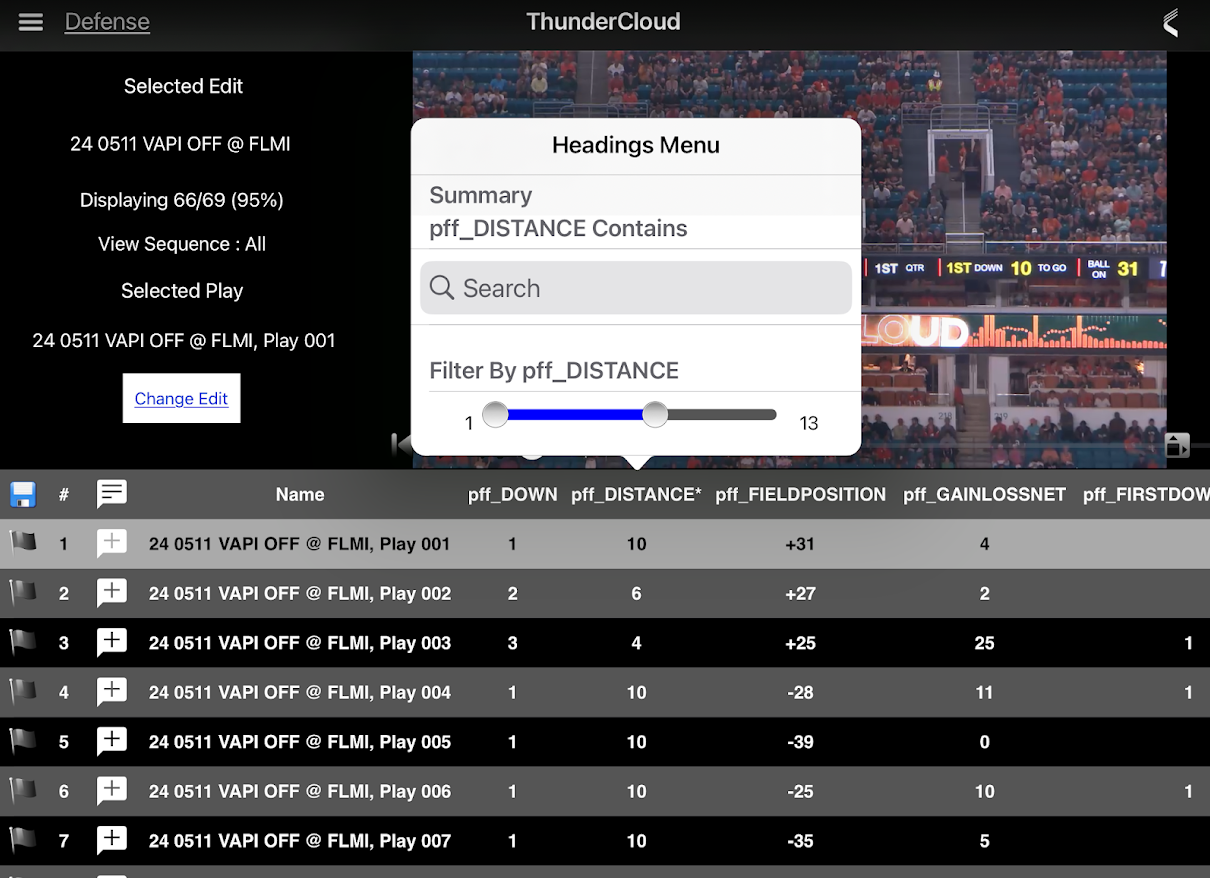The height and width of the screenshot is (878, 1210).
Task: Open the pff_DISTANCE Contains option
Action: click(x=559, y=228)
